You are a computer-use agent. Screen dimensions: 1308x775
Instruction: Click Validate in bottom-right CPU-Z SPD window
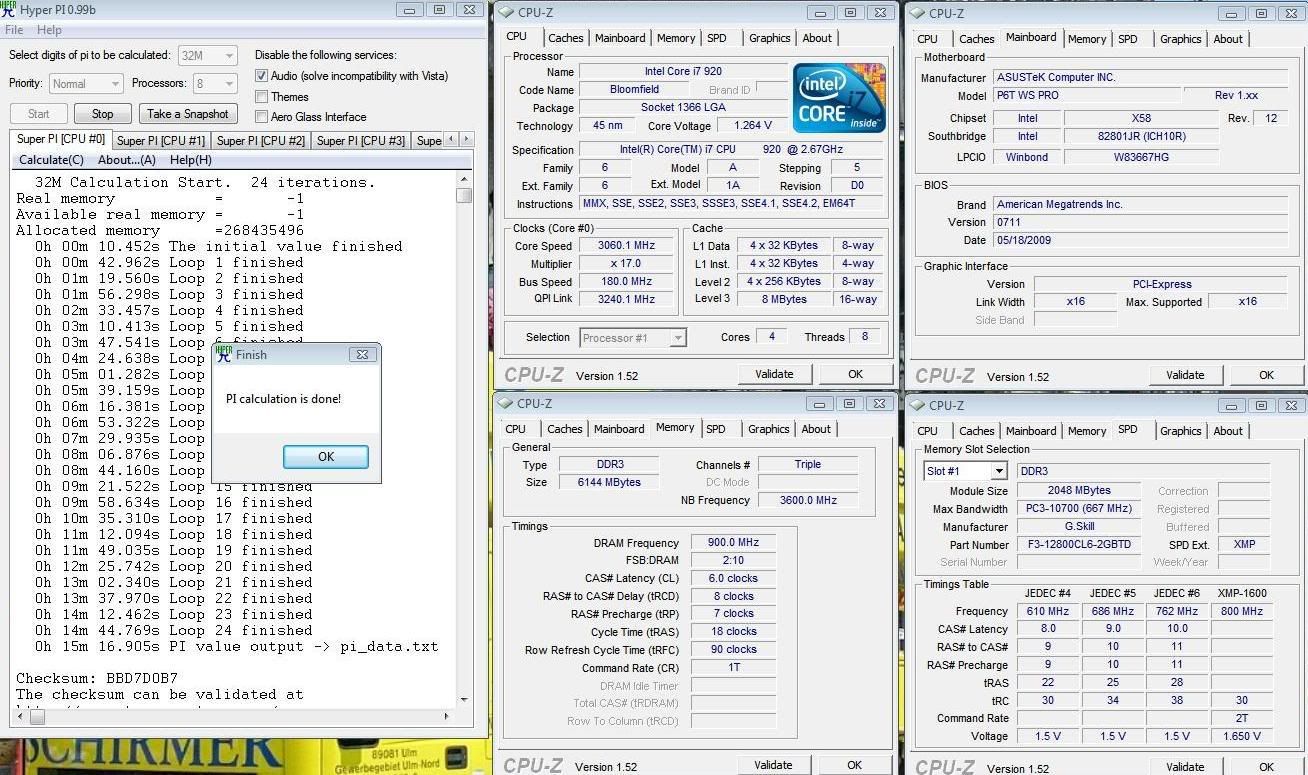click(1185, 767)
